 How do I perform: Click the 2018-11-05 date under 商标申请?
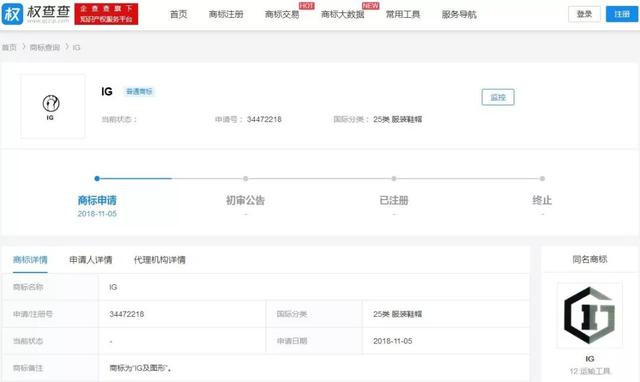pyautogui.click(x=97, y=213)
